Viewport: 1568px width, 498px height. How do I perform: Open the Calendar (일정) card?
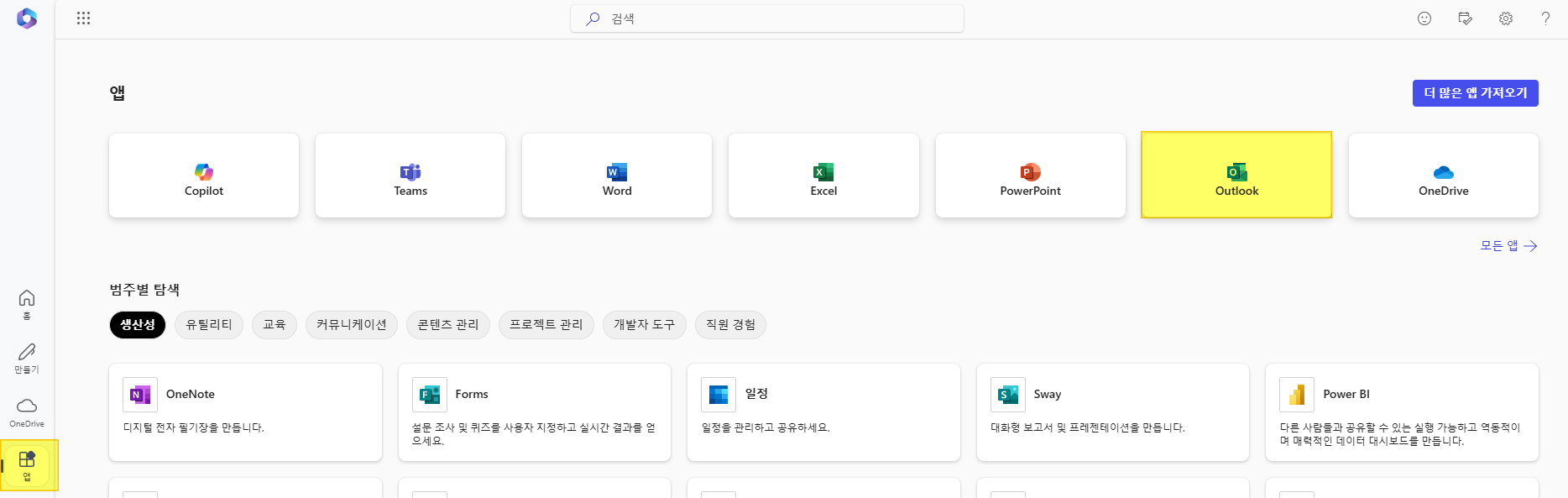click(823, 412)
